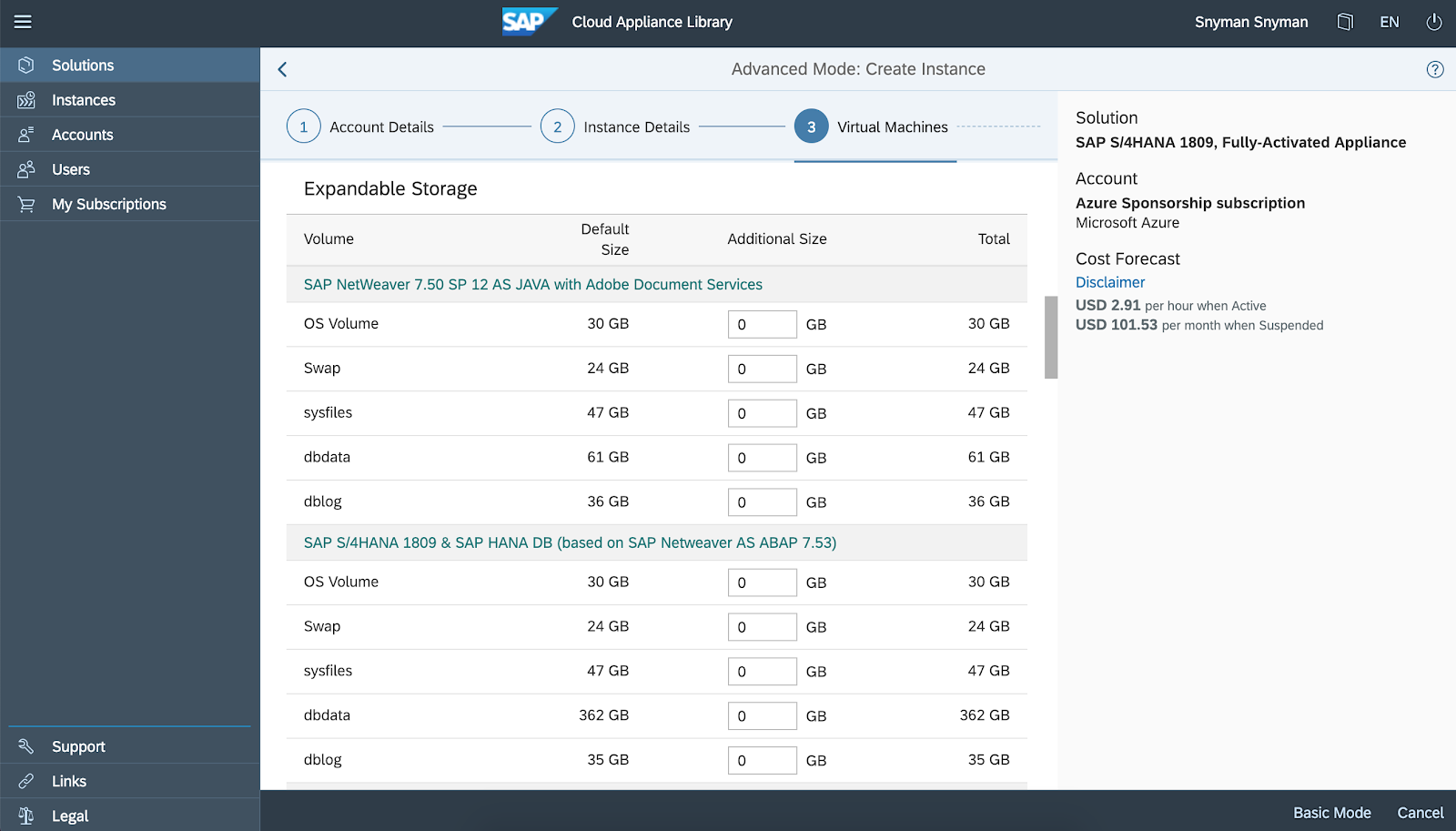Click the Solutions sidebar icon
The width and height of the screenshot is (1456, 831).
coord(26,66)
